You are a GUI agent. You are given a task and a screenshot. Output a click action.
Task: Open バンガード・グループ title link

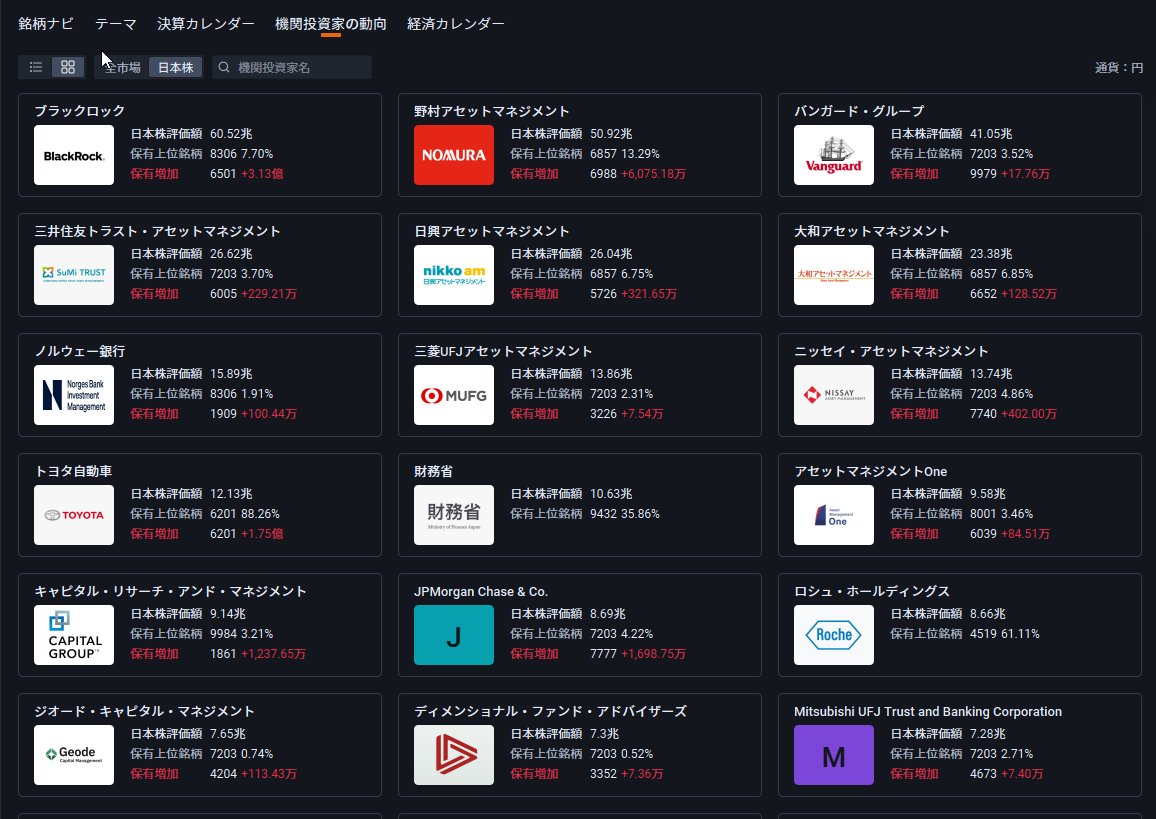tap(859, 111)
